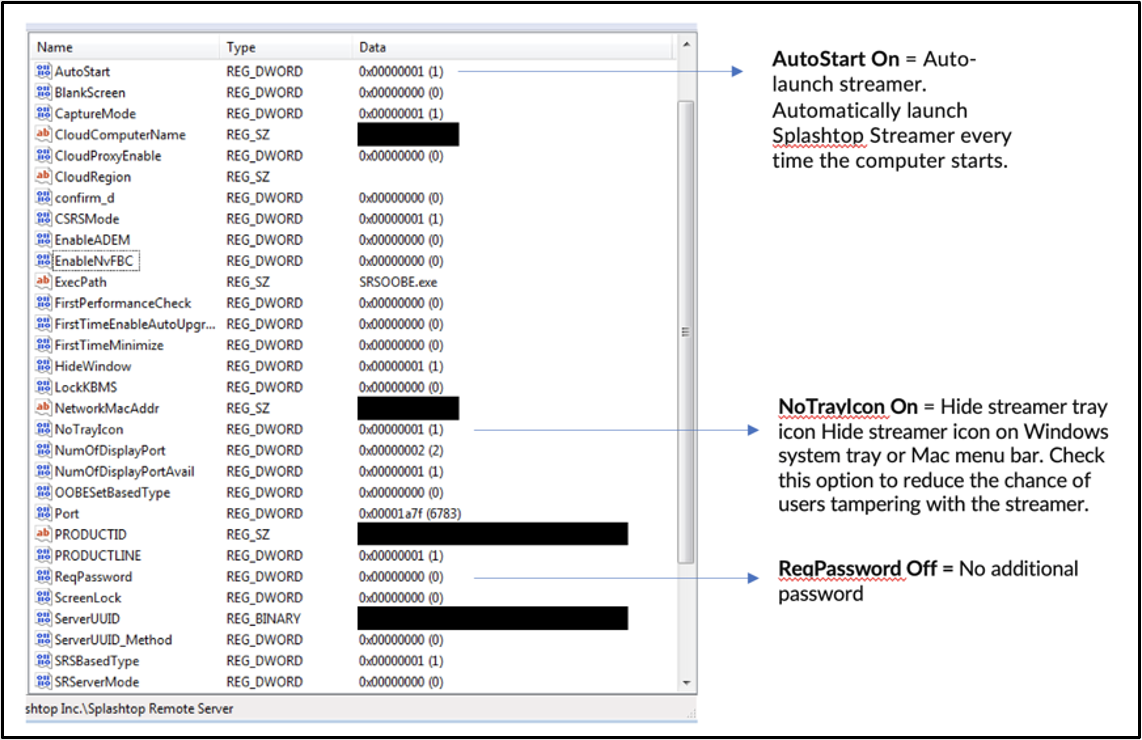This screenshot has width=1142, height=740.
Task: Click the 0x00001a7f (6783) data value
Action: (410, 513)
